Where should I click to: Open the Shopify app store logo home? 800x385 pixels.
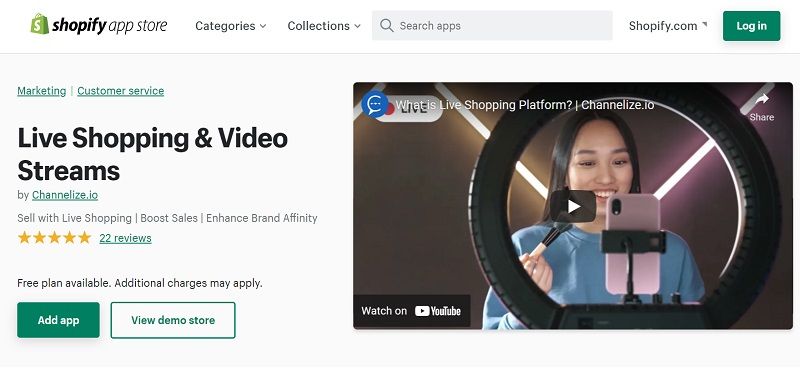(x=98, y=25)
